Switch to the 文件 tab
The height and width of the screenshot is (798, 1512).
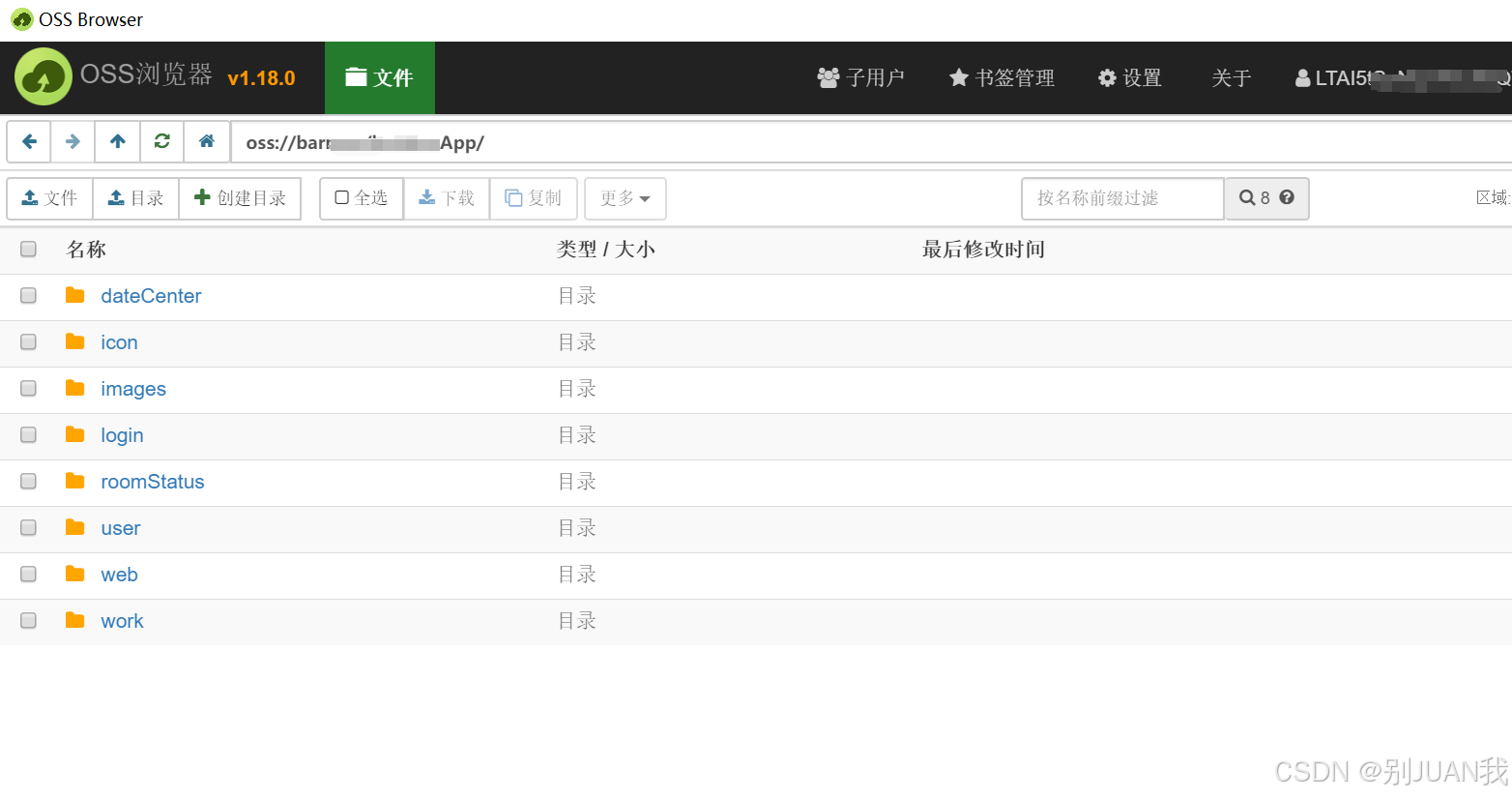point(379,77)
